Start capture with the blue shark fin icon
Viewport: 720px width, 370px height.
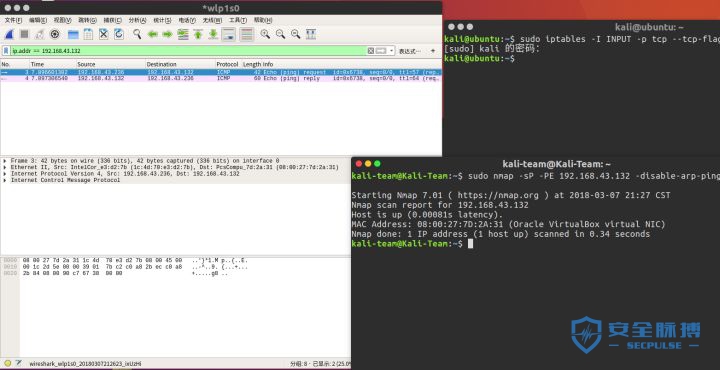tap(9, 34)
